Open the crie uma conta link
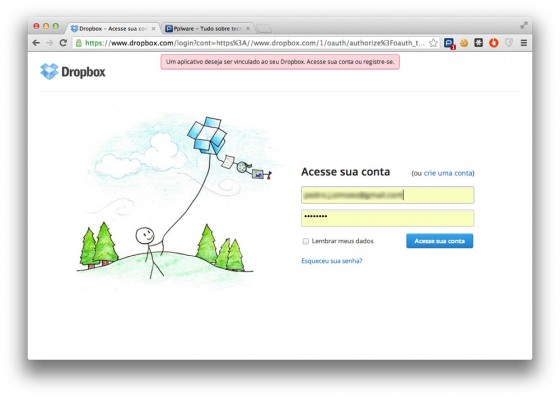Viewport: 560px width, 398px height. (448, 173)
